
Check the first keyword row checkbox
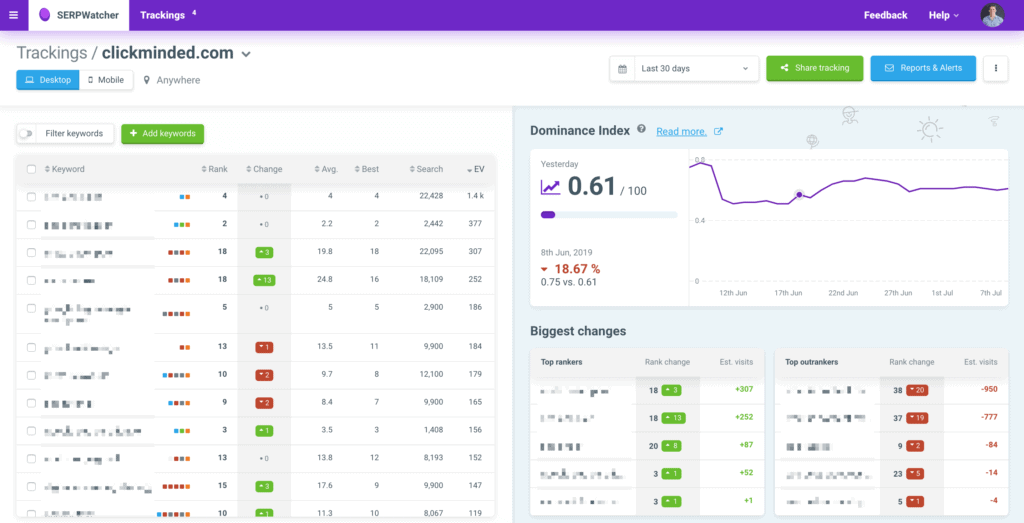(x=32, y=197)
